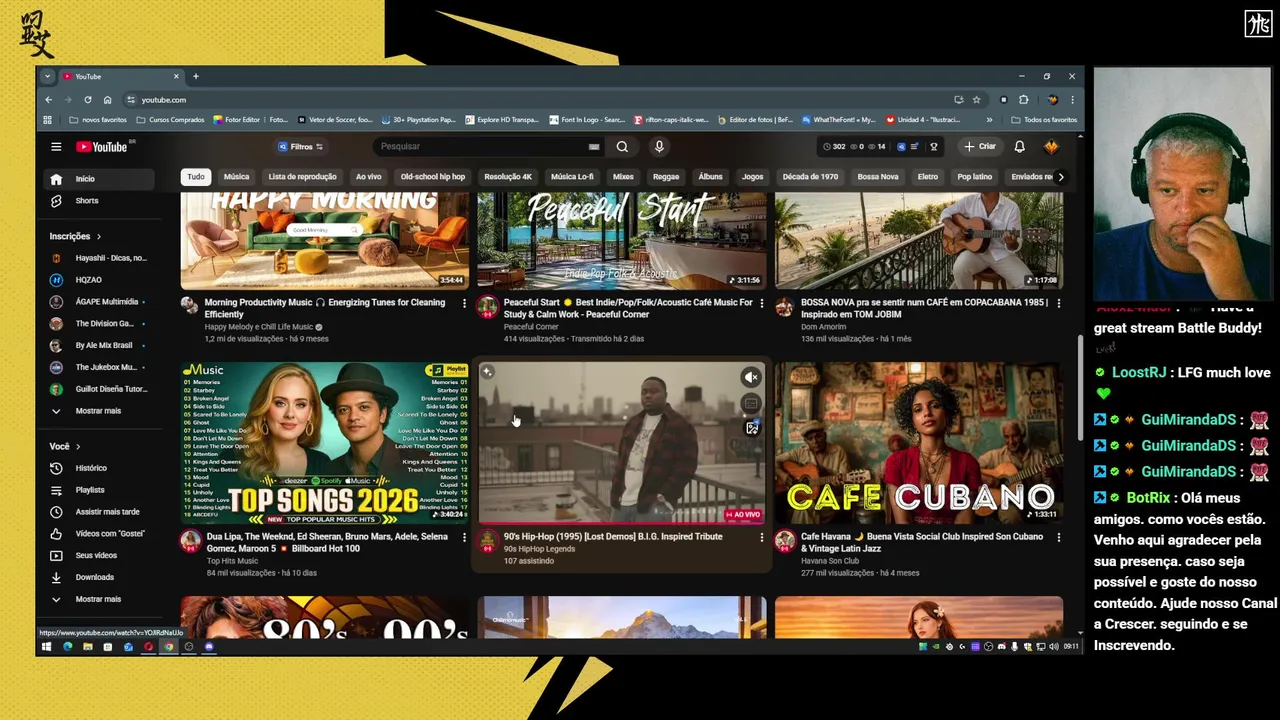Select the Lista de reprodução chip
Screen dimensions: 1280x720
pos(302,177)
